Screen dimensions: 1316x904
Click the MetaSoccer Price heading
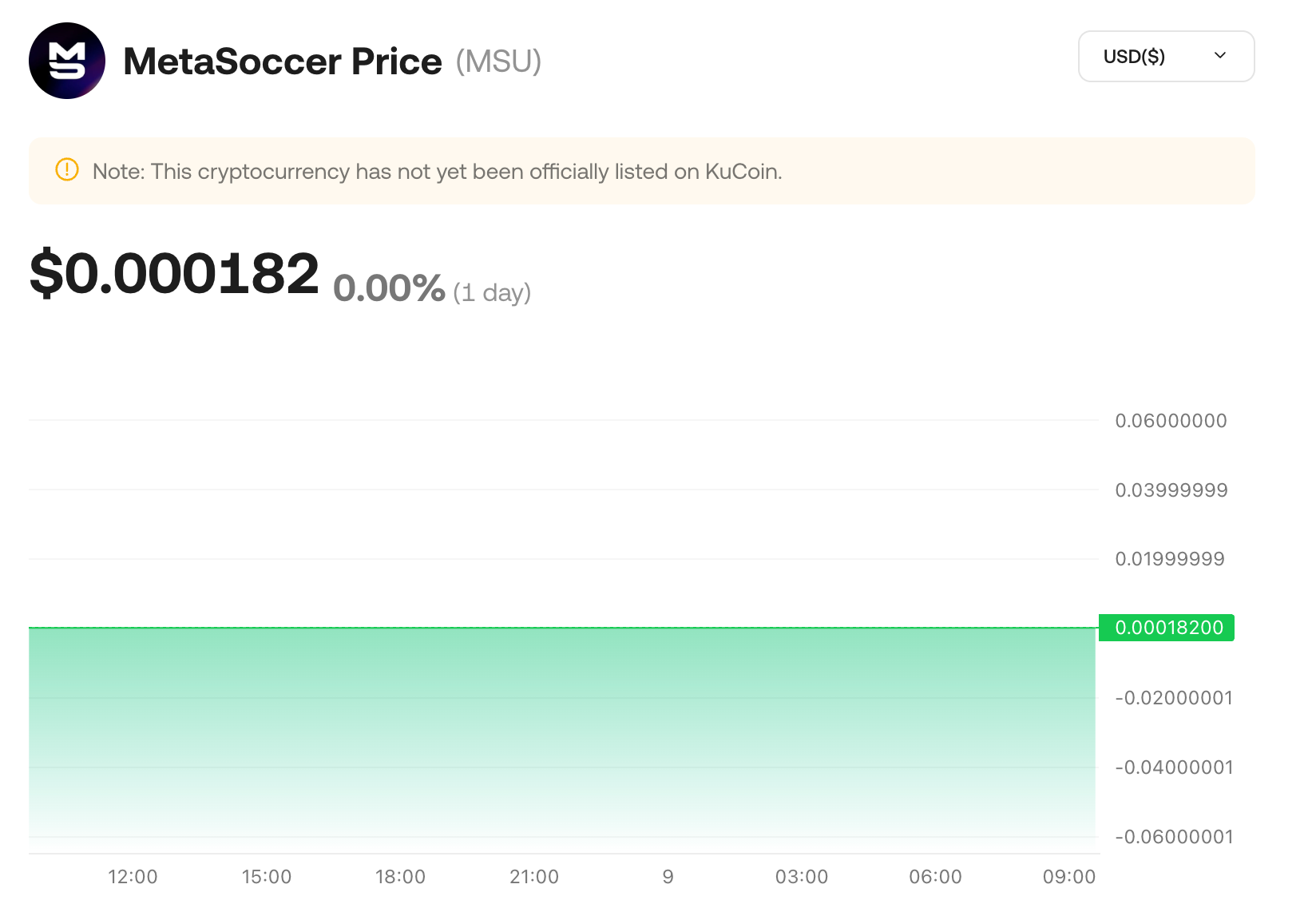click(x=283, y=61)
